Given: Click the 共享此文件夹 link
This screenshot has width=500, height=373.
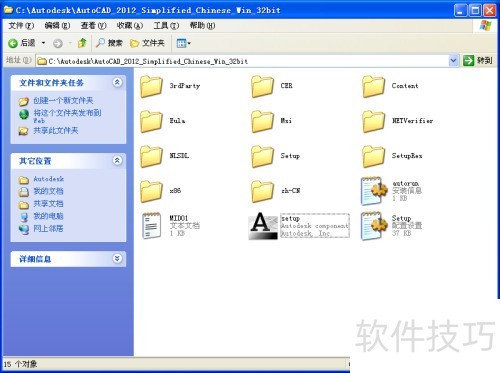Looking at the screenshot, I should click(56, 131).
